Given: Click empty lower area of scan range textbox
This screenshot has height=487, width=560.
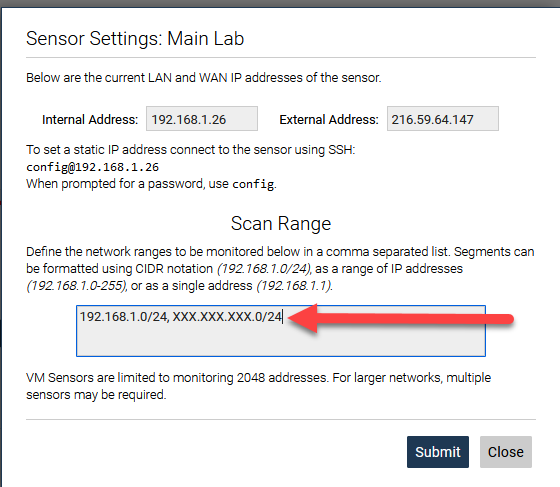Looking at the screenshot, I should [x=281, y=341].
